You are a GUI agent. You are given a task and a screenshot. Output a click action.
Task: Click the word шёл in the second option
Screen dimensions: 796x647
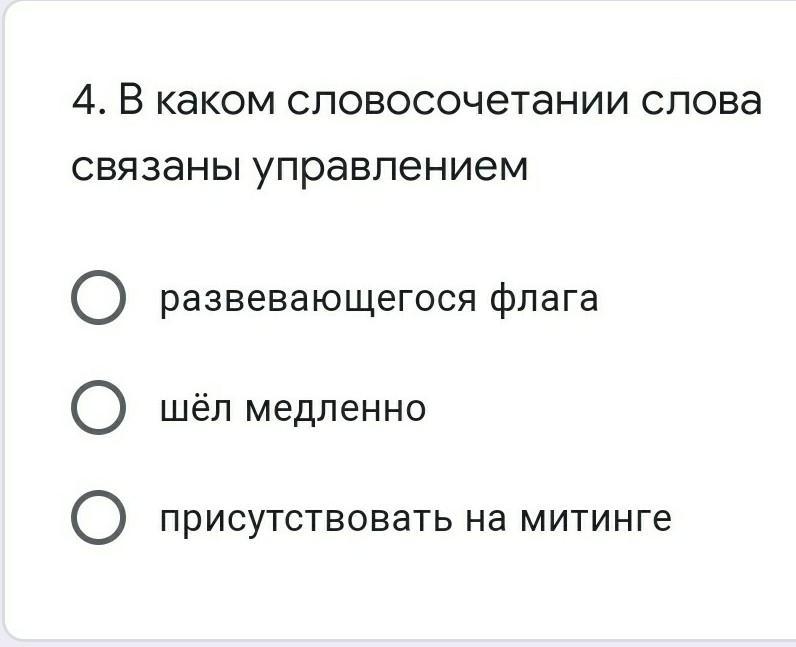click(x=196, y=407)
